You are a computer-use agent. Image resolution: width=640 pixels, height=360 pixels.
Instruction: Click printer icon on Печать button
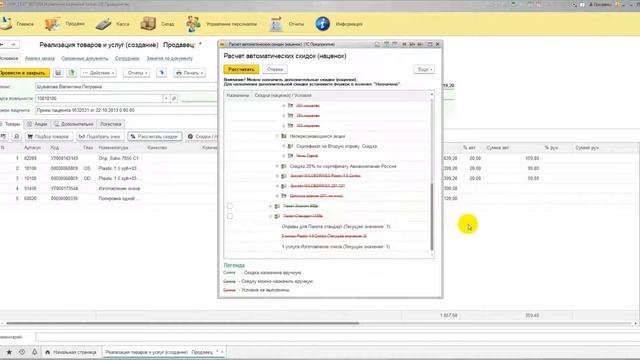[178, 73]
